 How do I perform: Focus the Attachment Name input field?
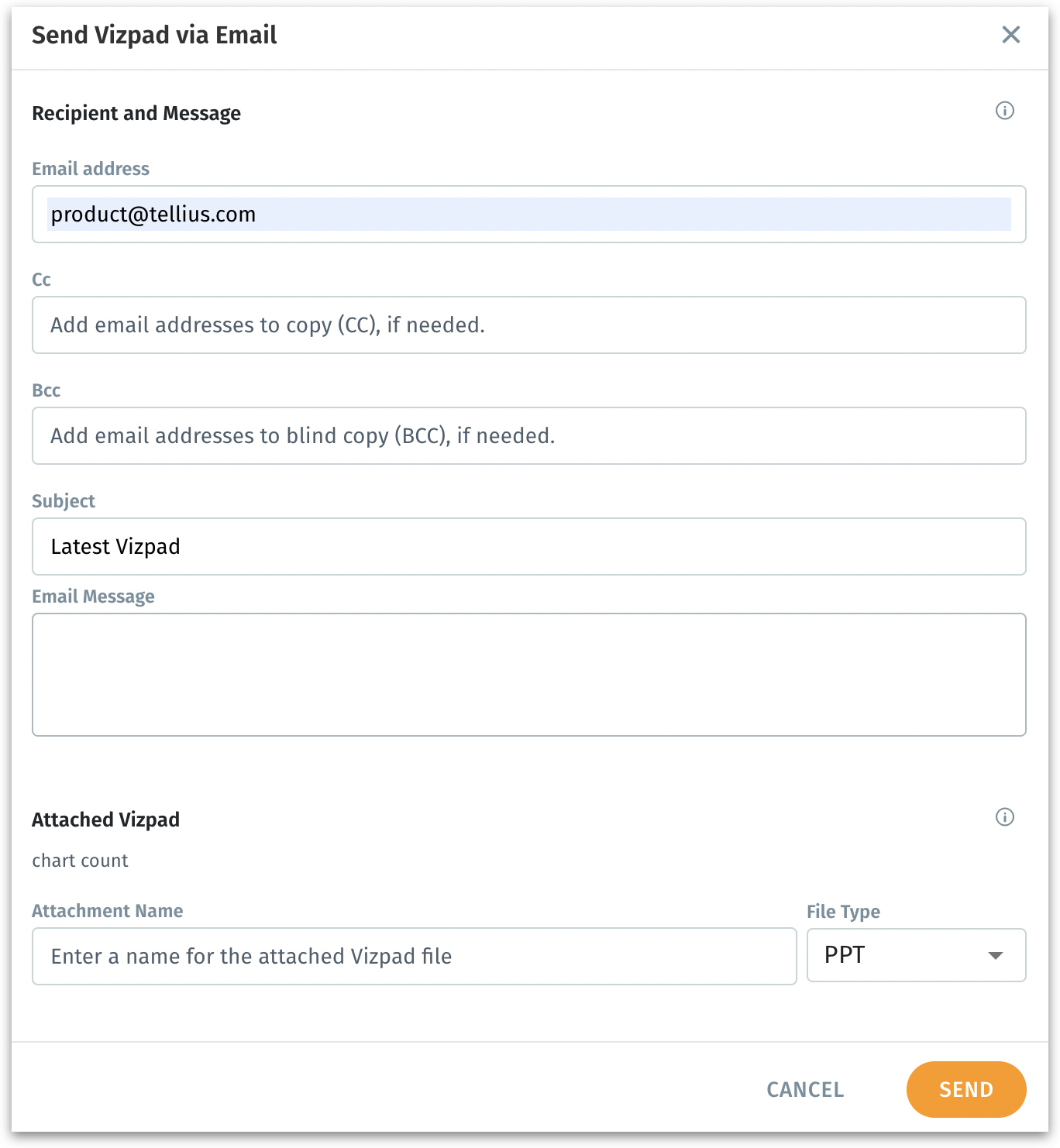tap(414, 957)
